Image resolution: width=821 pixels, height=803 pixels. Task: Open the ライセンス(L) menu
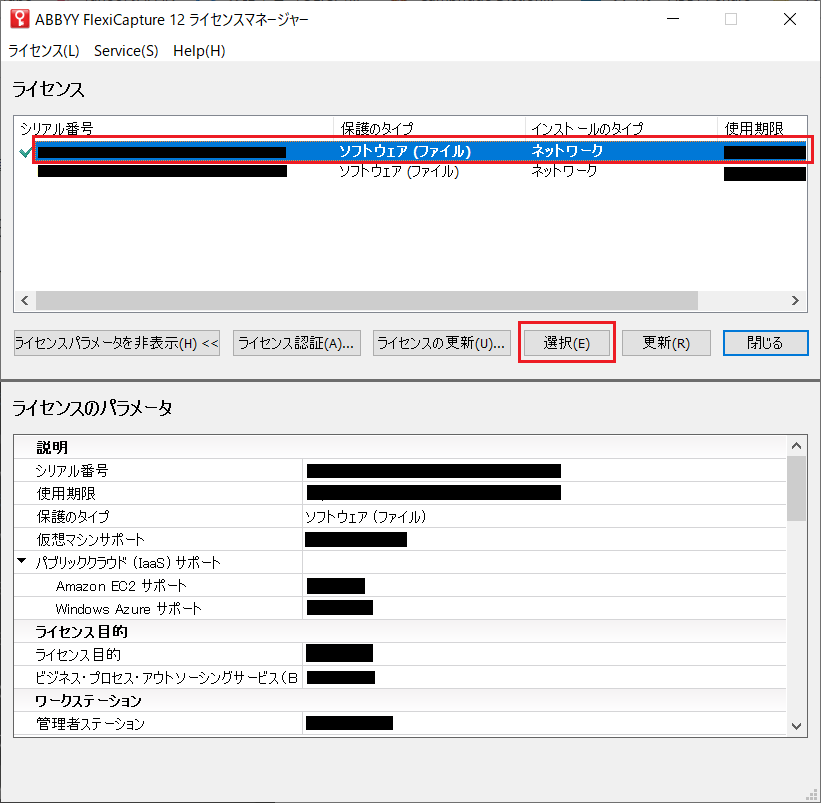pos(44,51)
